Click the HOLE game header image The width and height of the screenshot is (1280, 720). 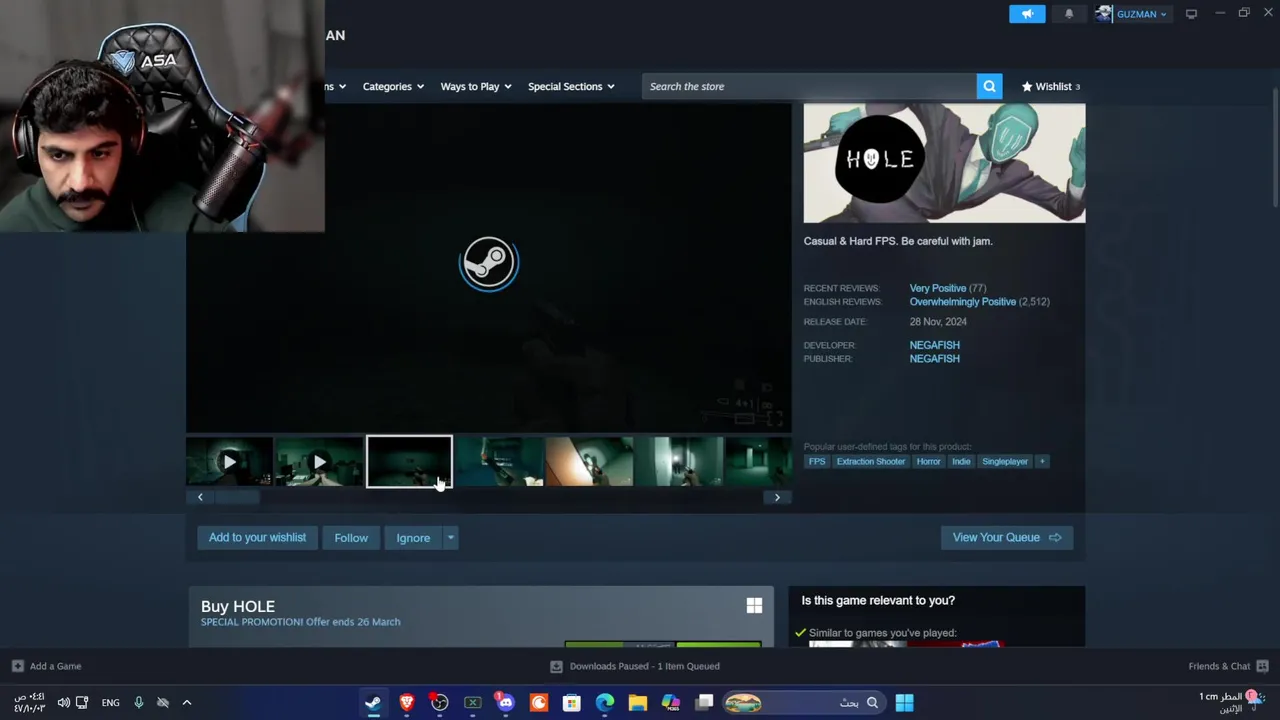click(x=944, y=163)
